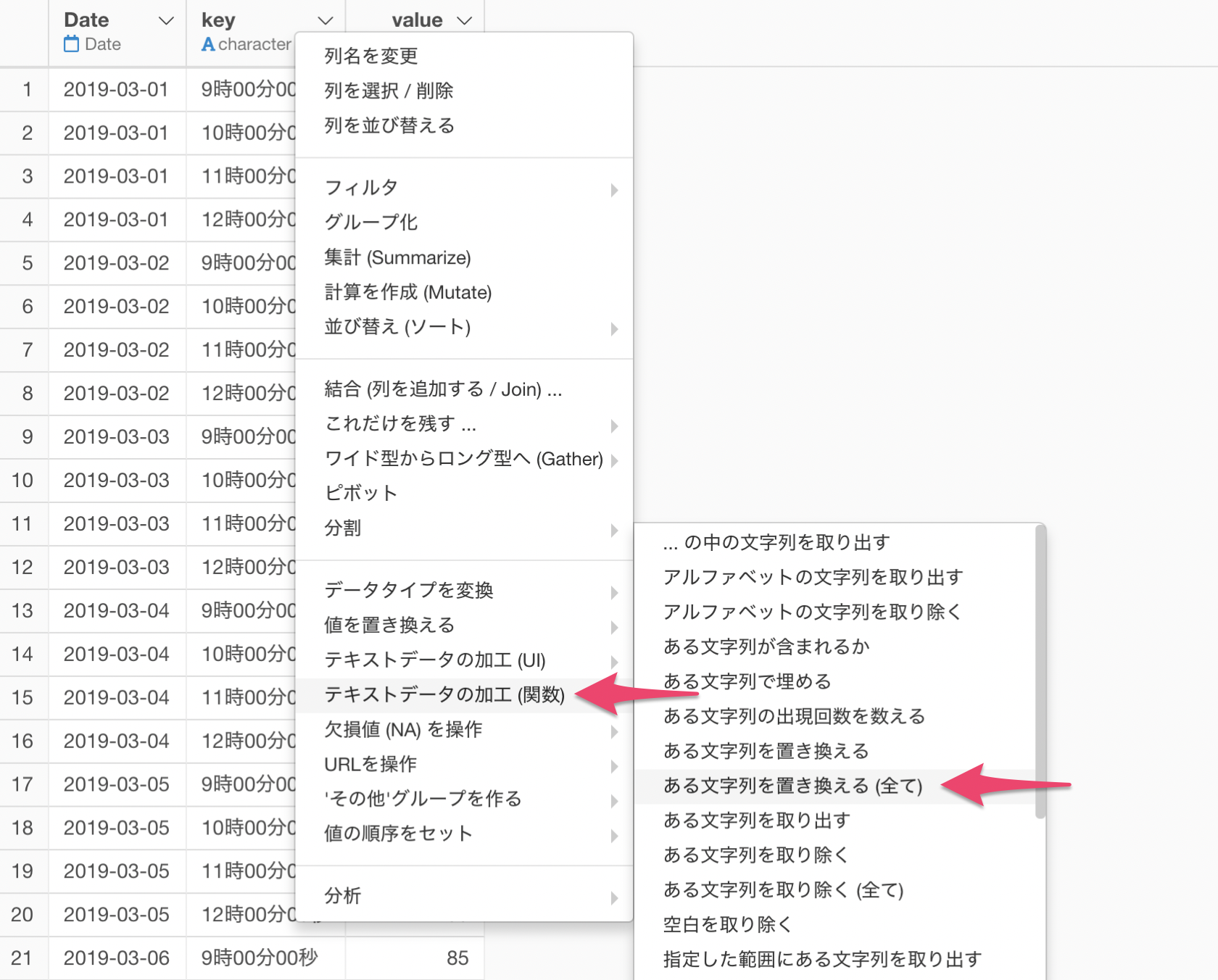1218x980 pixels.
Task: Click the value column name
Action: pos(417,20)
